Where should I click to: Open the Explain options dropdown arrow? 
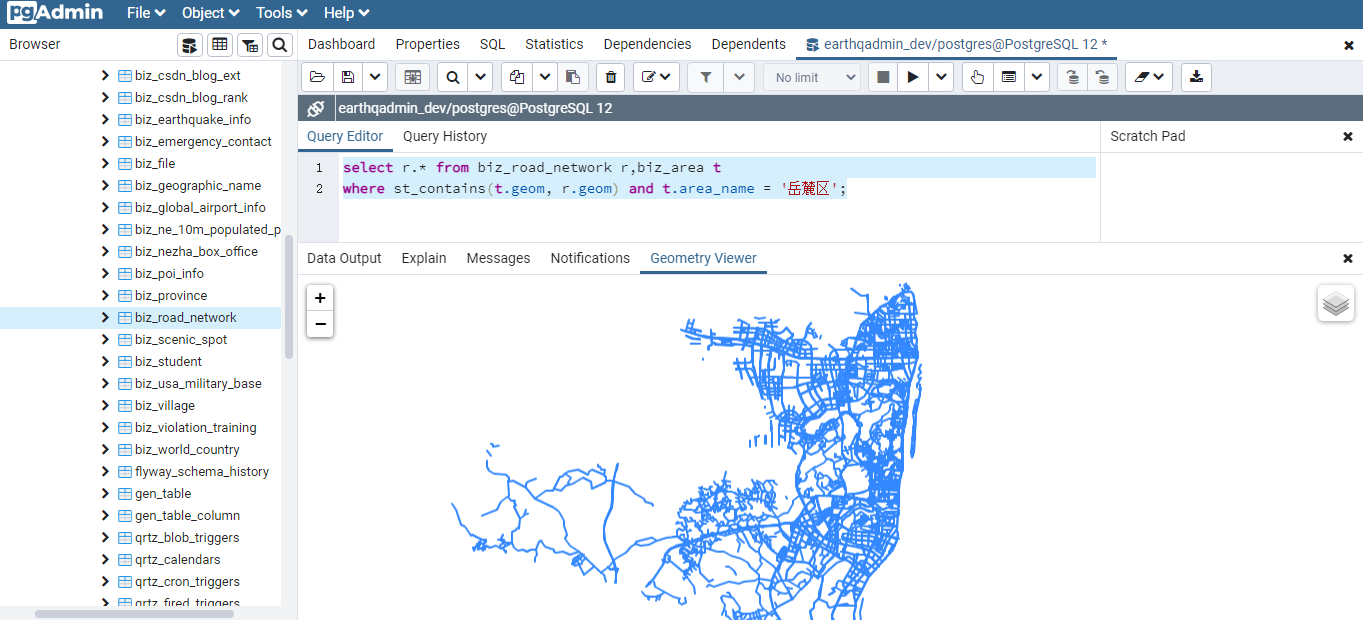pos(1037,77)
